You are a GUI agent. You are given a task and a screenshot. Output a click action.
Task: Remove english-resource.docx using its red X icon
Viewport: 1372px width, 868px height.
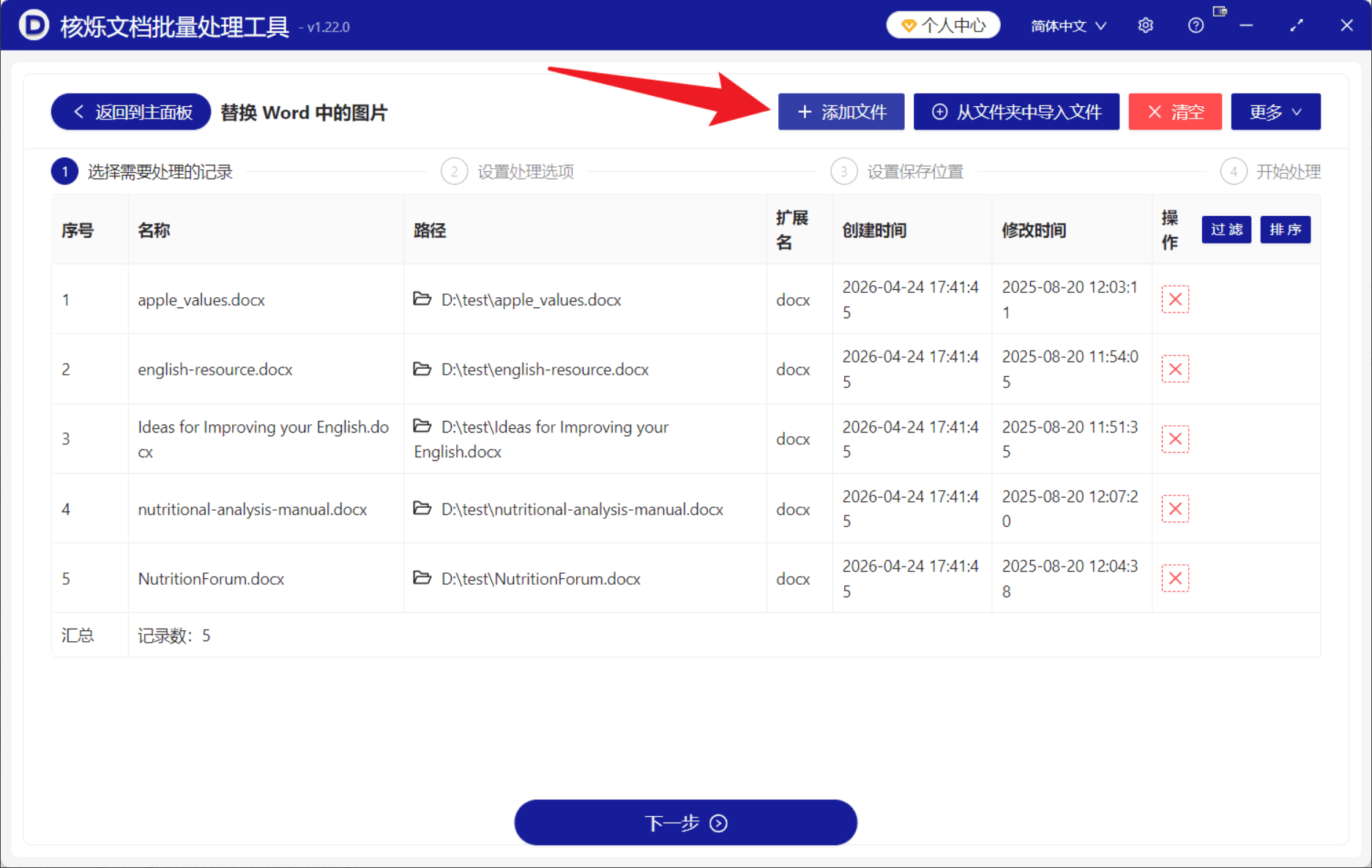[1175, 369]
